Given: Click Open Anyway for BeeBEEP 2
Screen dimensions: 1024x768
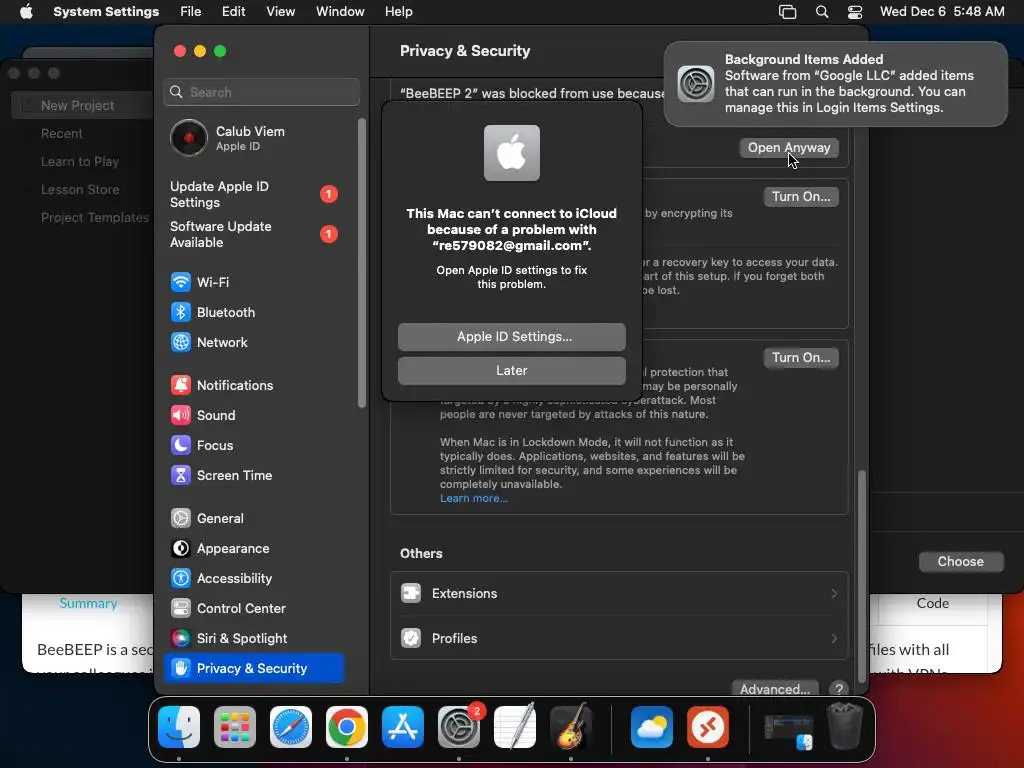Looking at the screenshot, I should [x=789, y=148].
